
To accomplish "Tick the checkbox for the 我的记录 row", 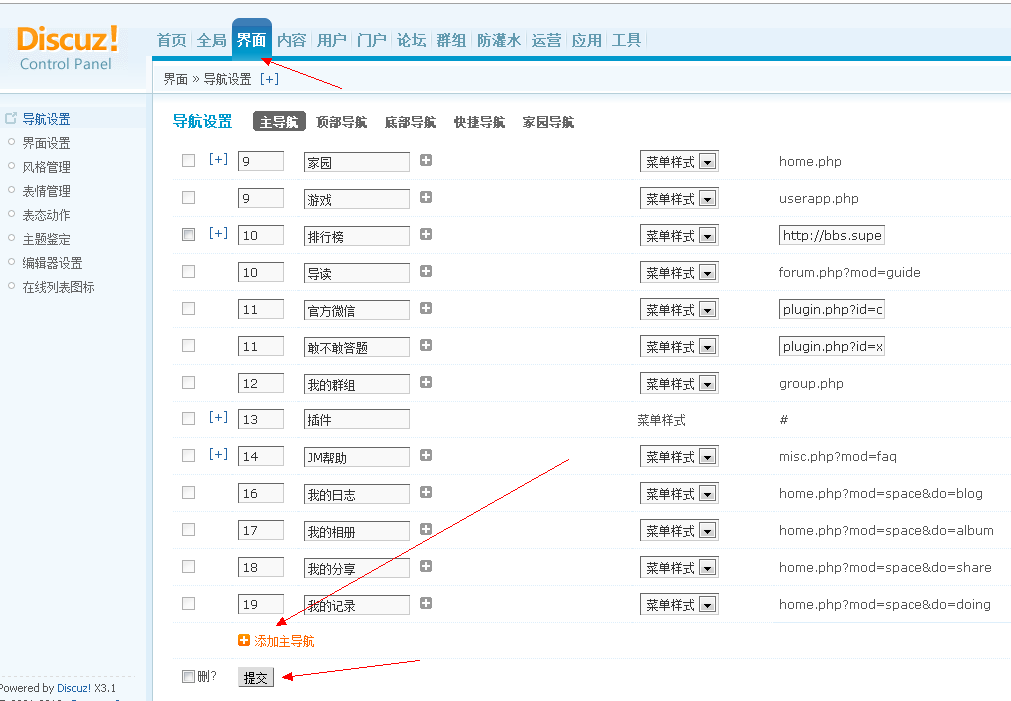I will pyautogui.click(x=188, y=604).
